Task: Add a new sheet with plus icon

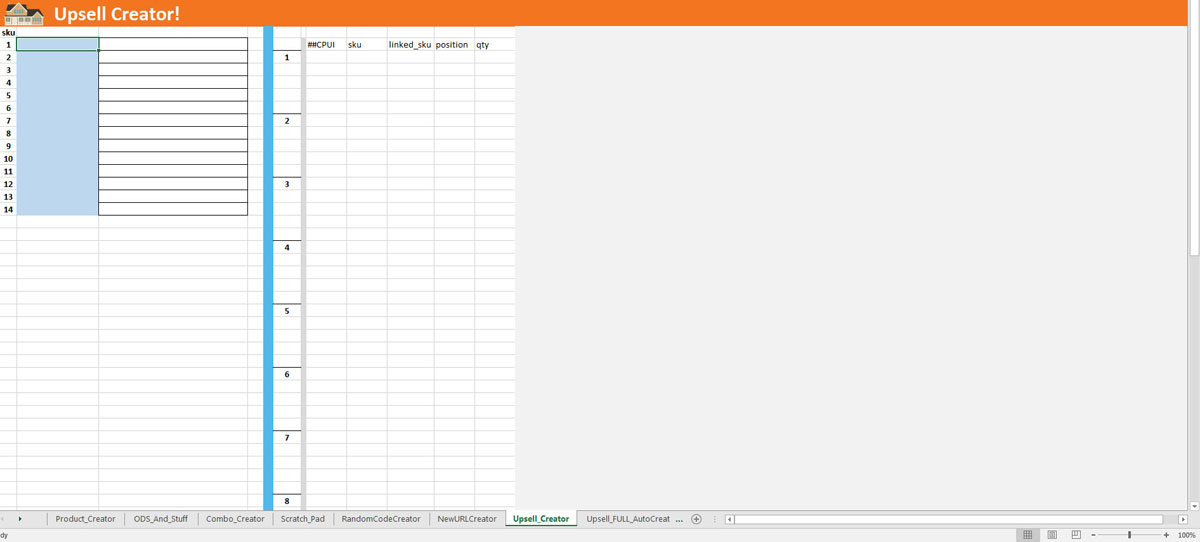Action: click(696, 519)
